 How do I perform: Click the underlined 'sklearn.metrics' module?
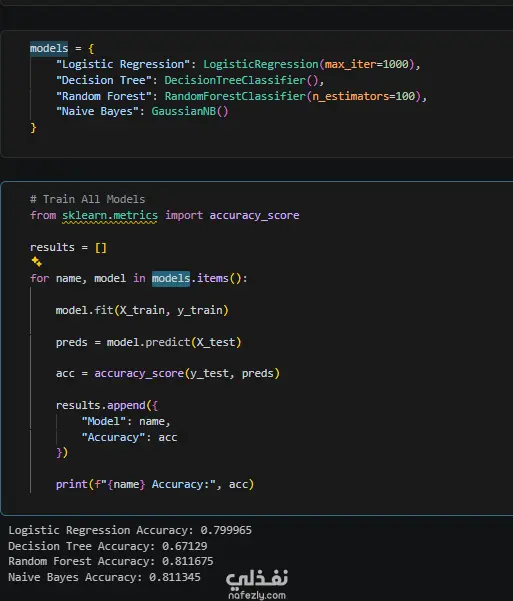point(110,215)
